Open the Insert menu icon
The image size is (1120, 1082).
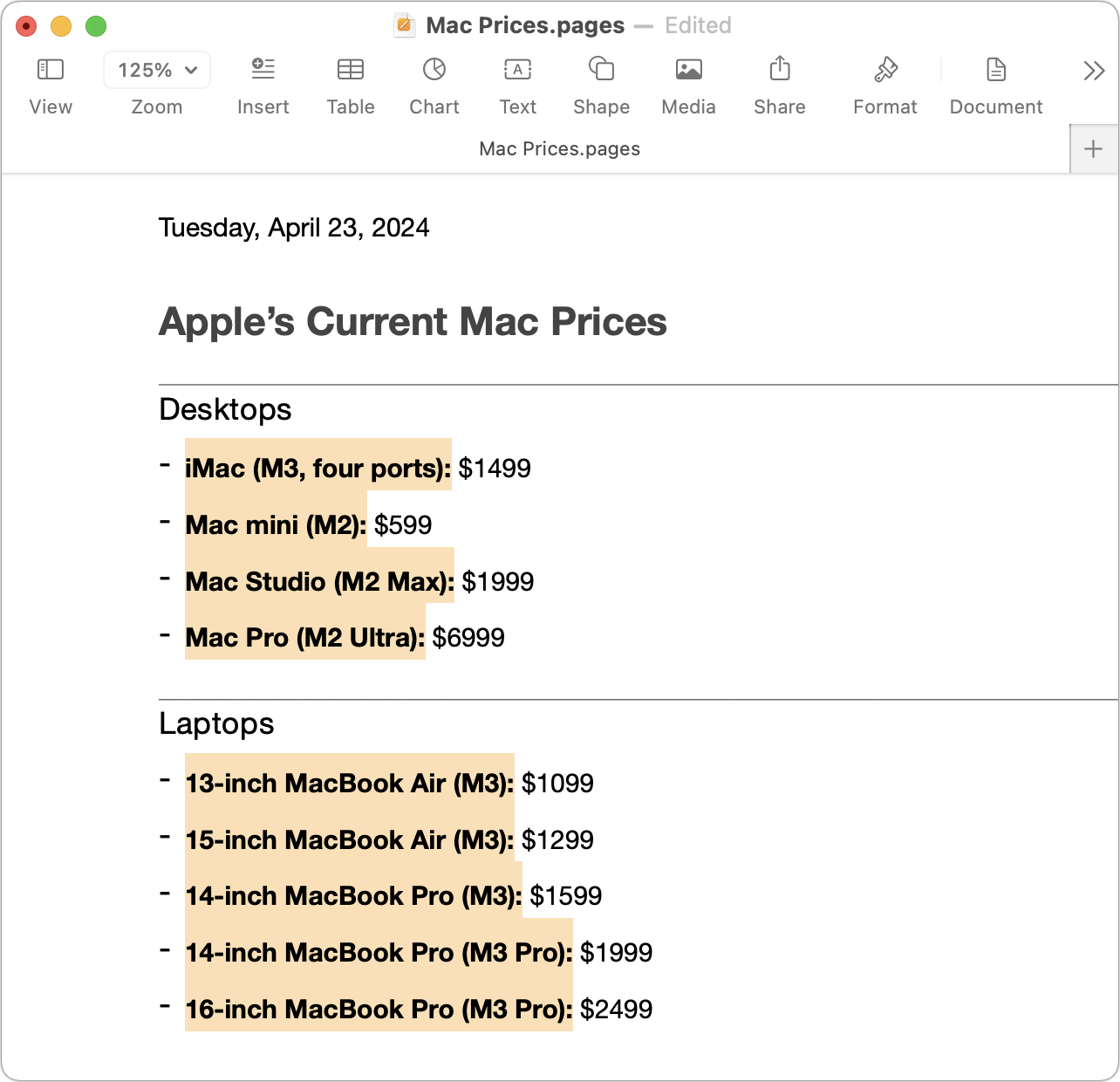point(263,69)
